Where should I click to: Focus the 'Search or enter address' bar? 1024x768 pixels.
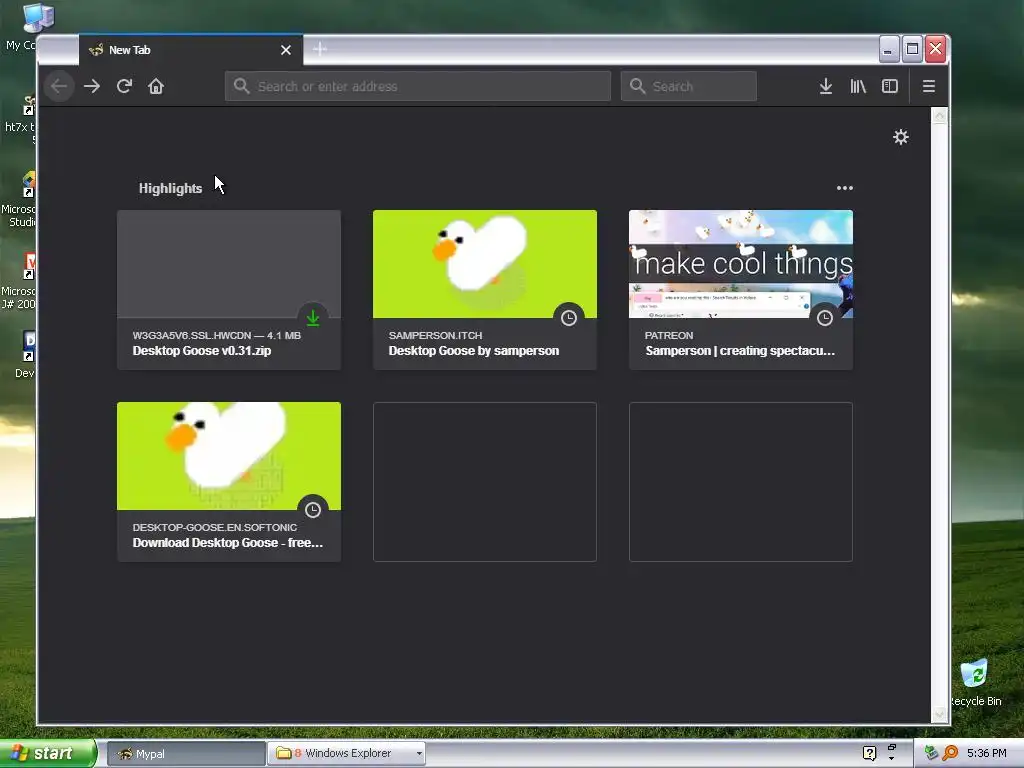(418, 86)
